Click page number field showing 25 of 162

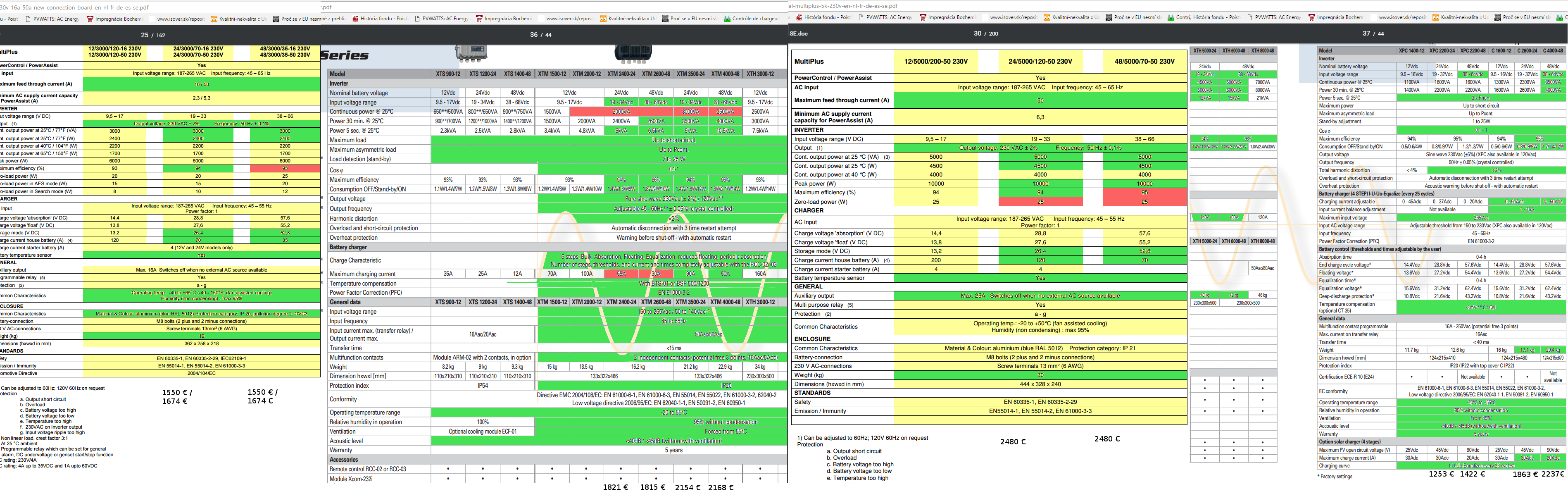144,35
